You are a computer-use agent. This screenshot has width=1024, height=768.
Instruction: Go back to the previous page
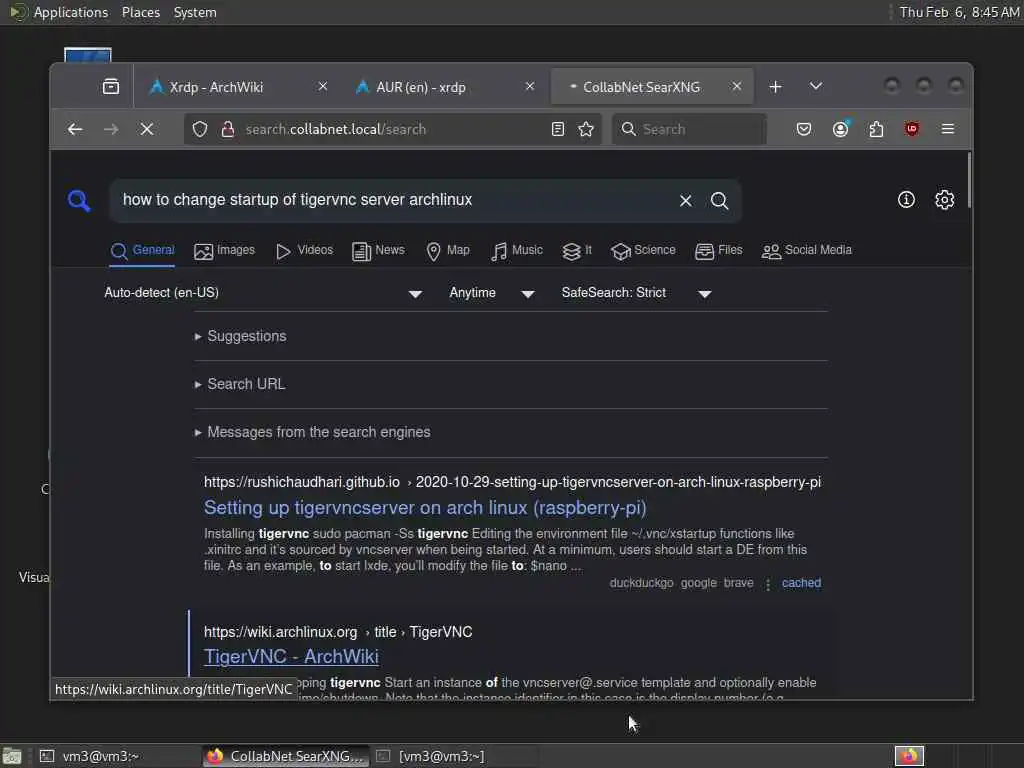coord(75,129)
